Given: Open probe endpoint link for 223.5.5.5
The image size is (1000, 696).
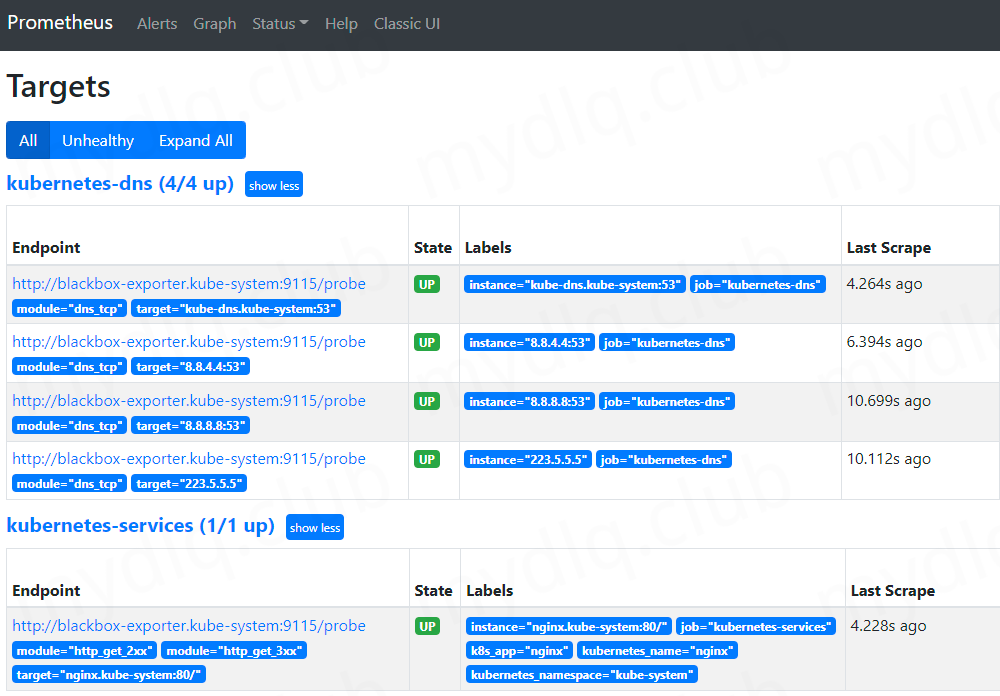Looking at the screenshot, I should coord(189,459).
